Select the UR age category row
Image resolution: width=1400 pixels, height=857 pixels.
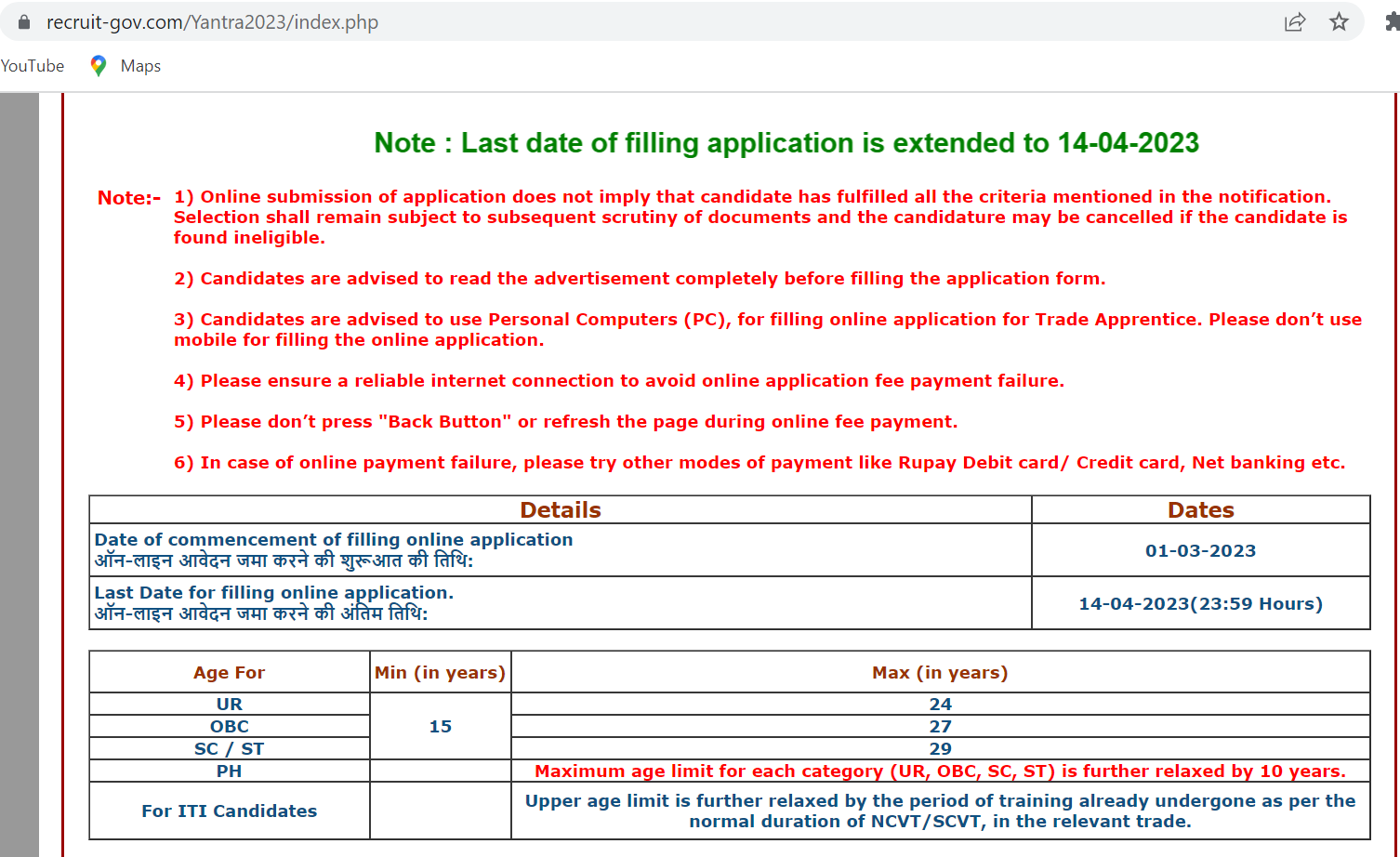(x=229, y=704)
